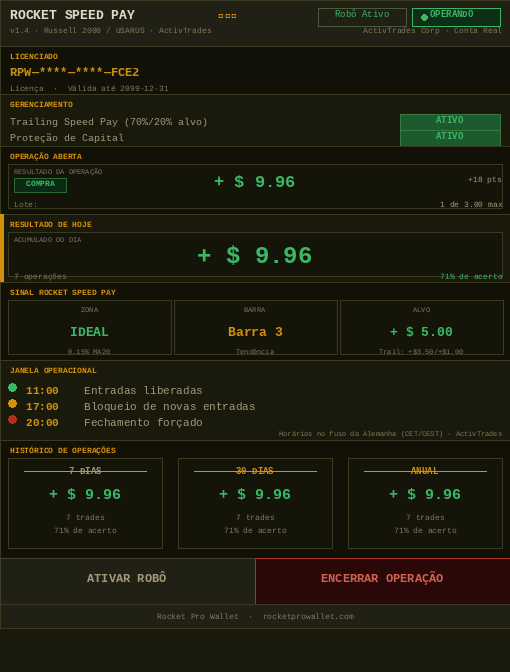Click the Robô Ativo status box
510x672 pixels.
pos(362,17)
